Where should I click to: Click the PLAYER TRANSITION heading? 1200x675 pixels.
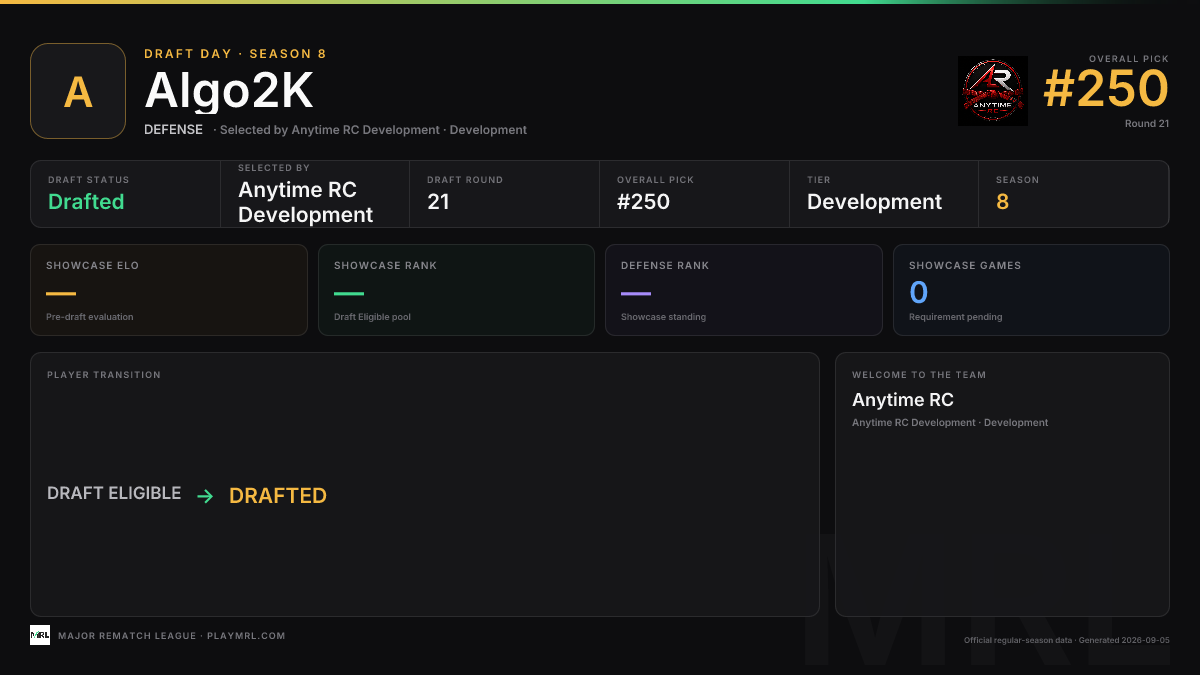point(104,375)
